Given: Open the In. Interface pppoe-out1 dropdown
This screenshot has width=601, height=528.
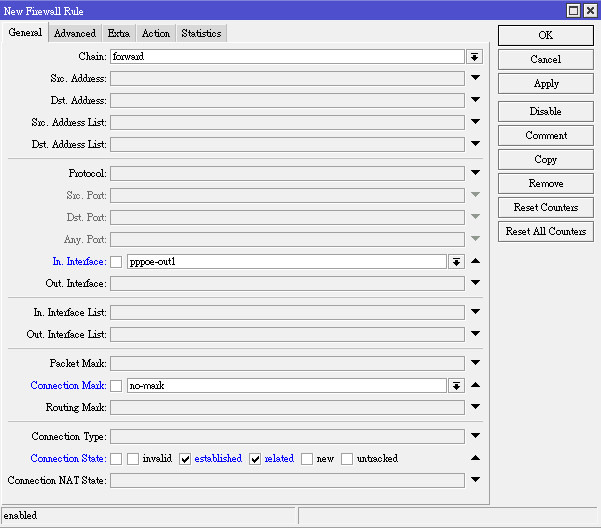Looking at the screenshot, I should [x=456, y=262].
